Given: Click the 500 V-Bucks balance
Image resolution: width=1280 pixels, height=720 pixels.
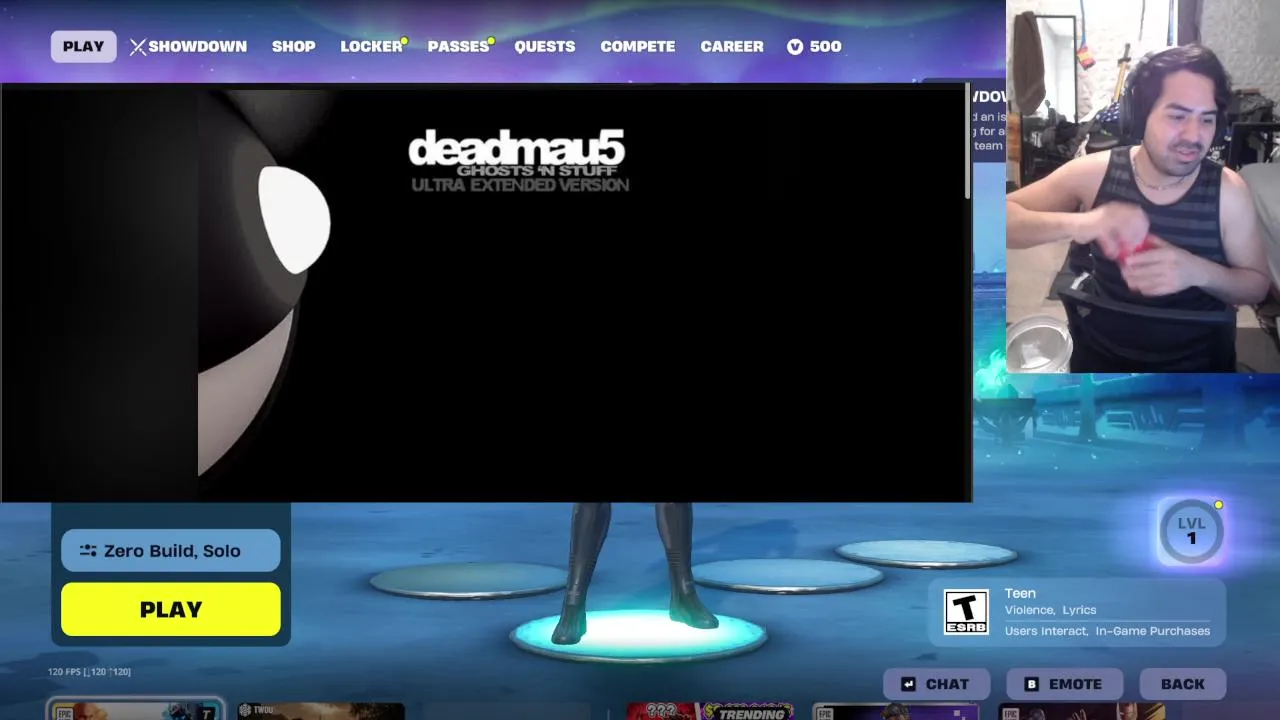Looking at the screenshot, I should click(825, 46).
